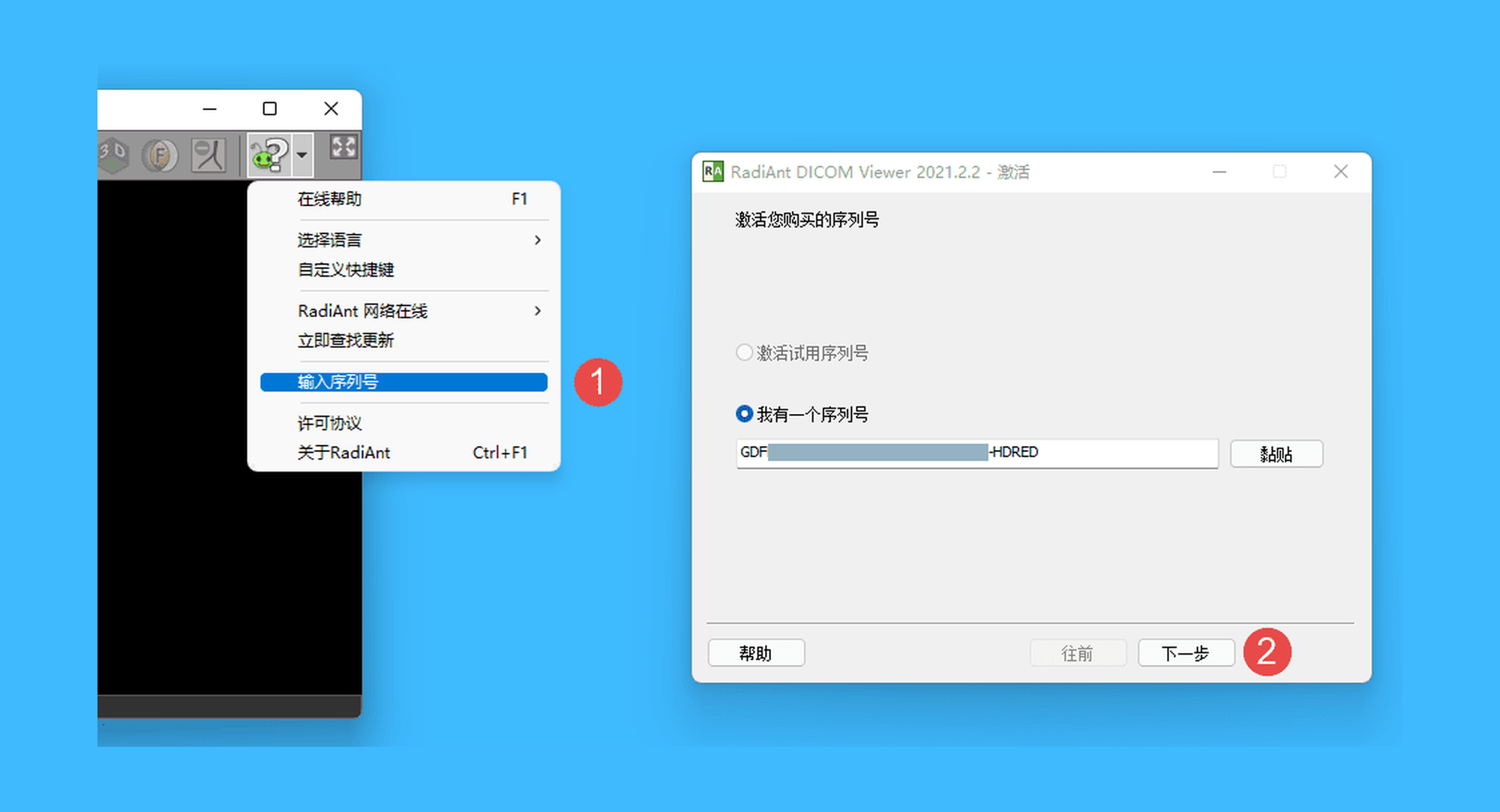This screenshot has width=1500, height=812.
Task: Toggle full screen mode icon
Action: (x=343, y=147)
